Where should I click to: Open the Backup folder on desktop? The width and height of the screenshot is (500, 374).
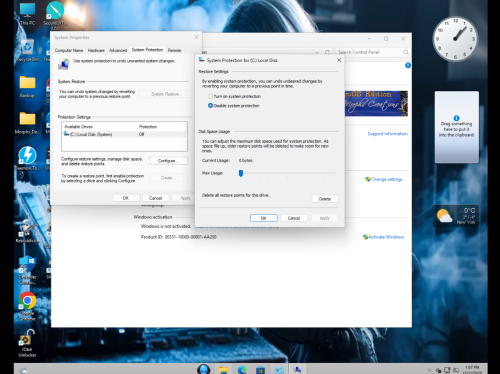(27, 87)
